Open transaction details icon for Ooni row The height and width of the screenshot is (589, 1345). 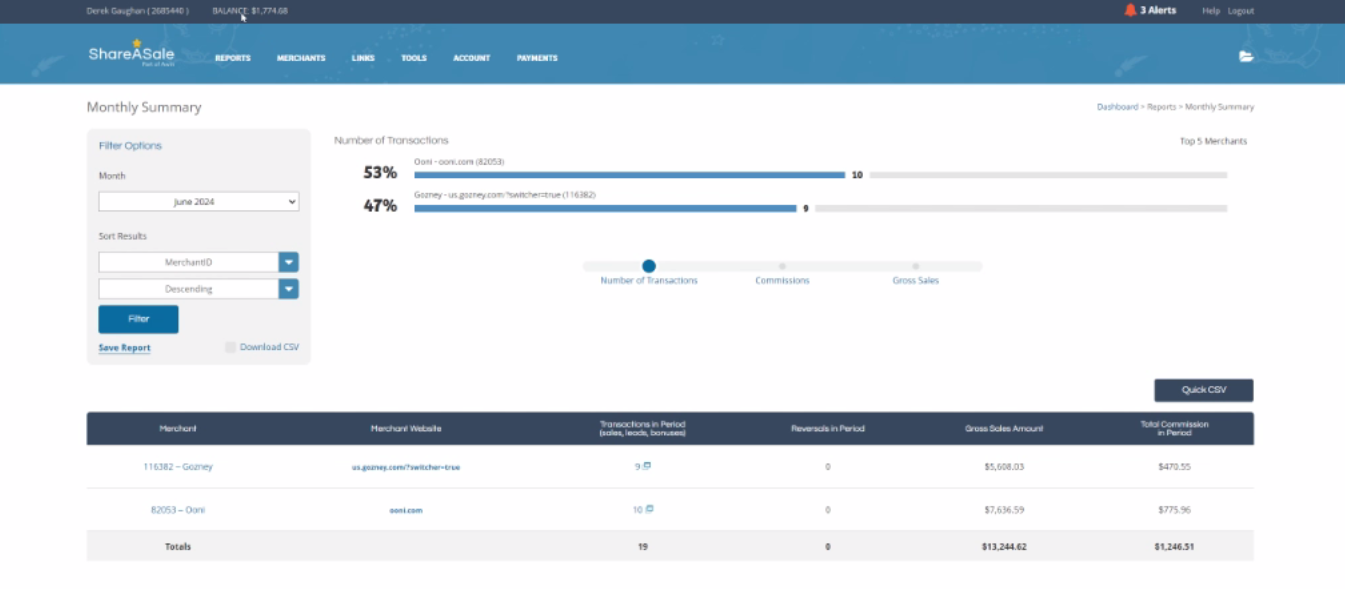point(649,509)
